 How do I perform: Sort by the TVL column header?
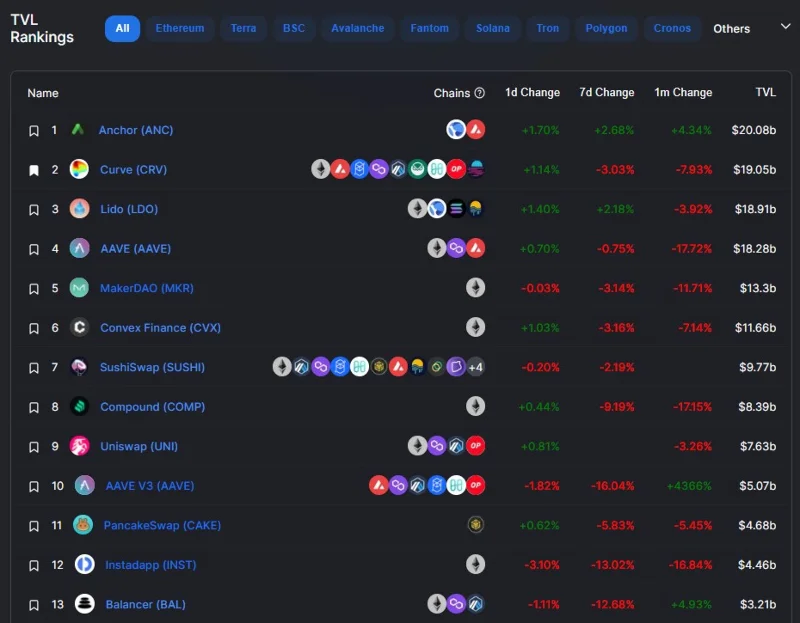pyautogui.click(x=765, y=92)
